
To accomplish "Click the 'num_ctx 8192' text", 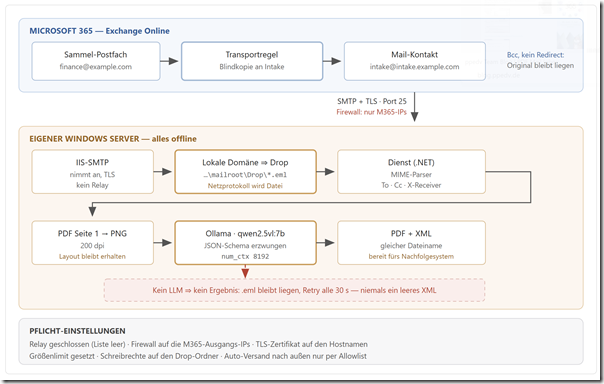I will [245, 257].
